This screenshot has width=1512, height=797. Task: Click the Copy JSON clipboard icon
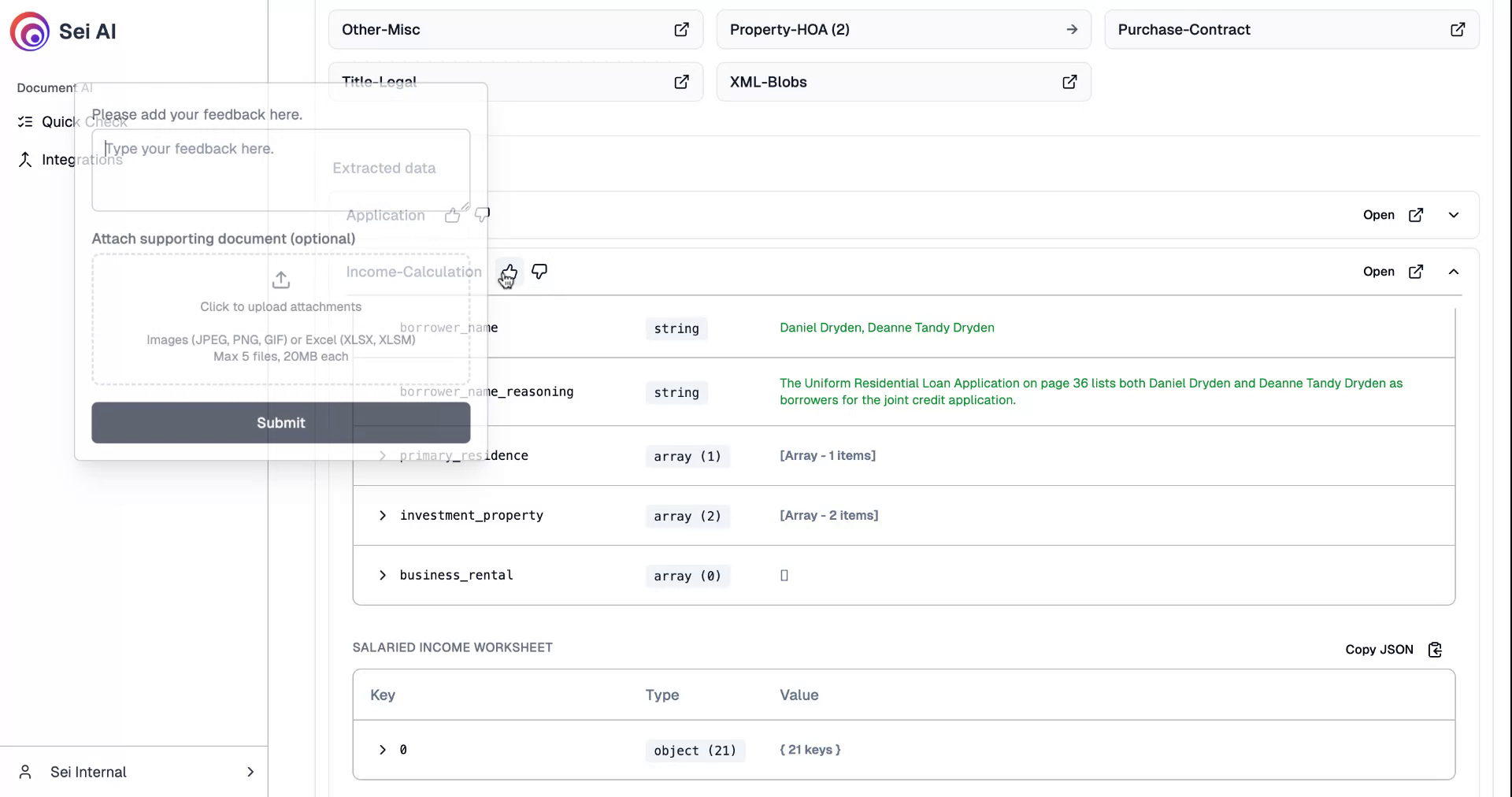click(x=1435, y=650)
